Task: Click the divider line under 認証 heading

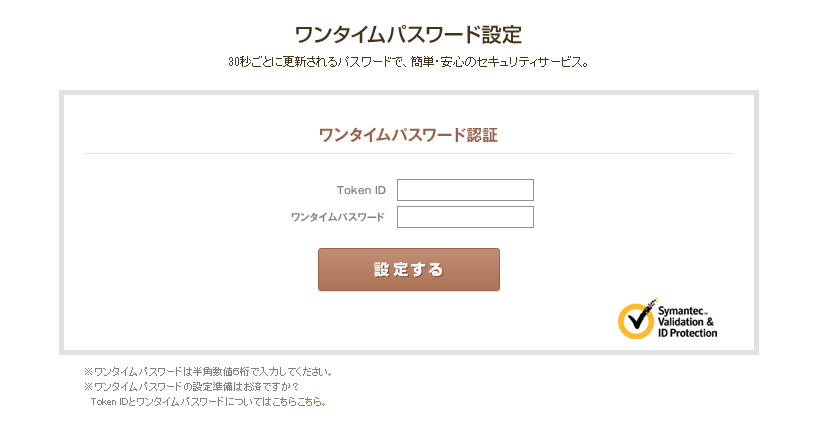Action: (408, 153)
